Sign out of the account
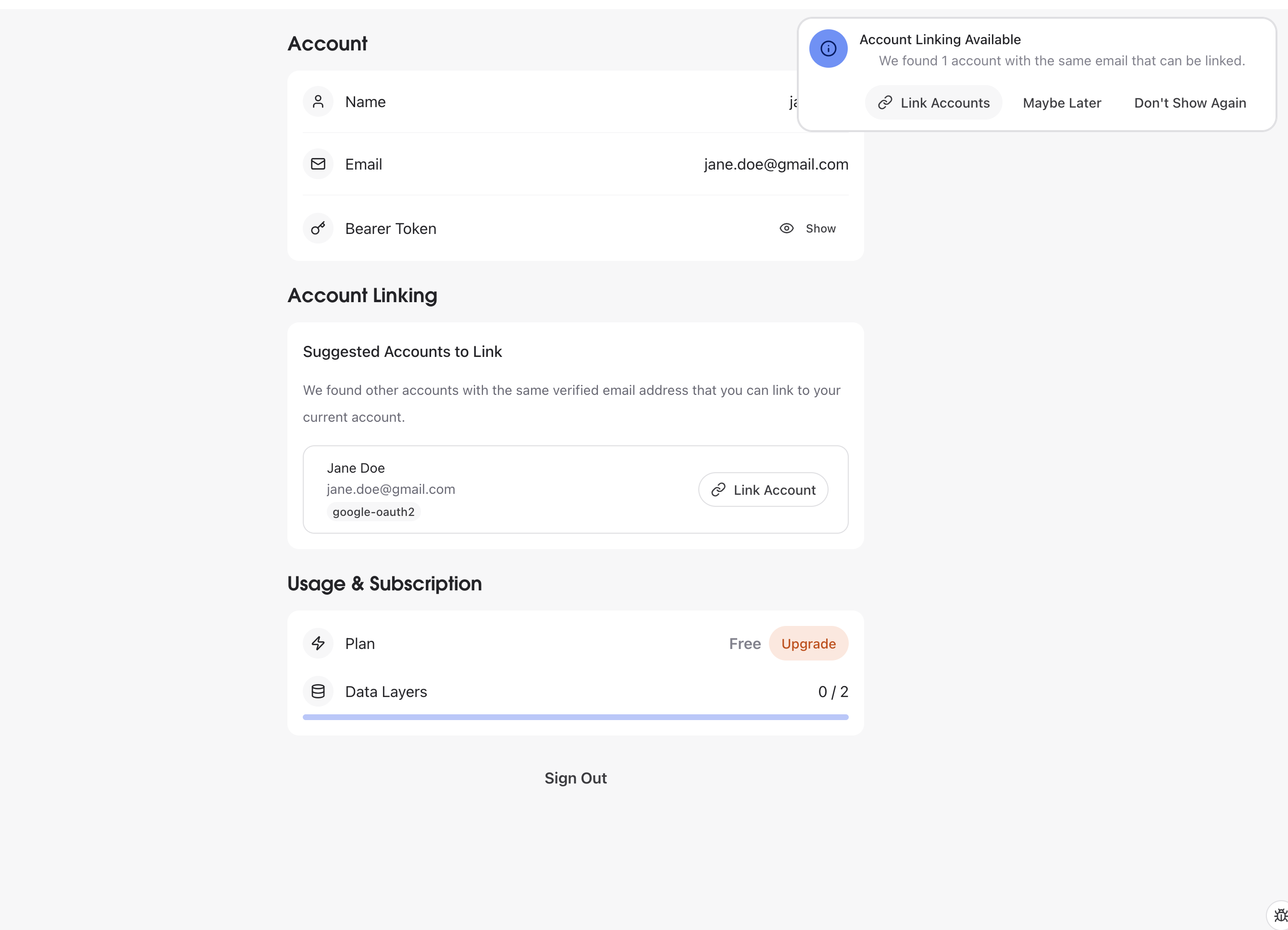Screen dimensions: 1288x930 coord(575,778)
